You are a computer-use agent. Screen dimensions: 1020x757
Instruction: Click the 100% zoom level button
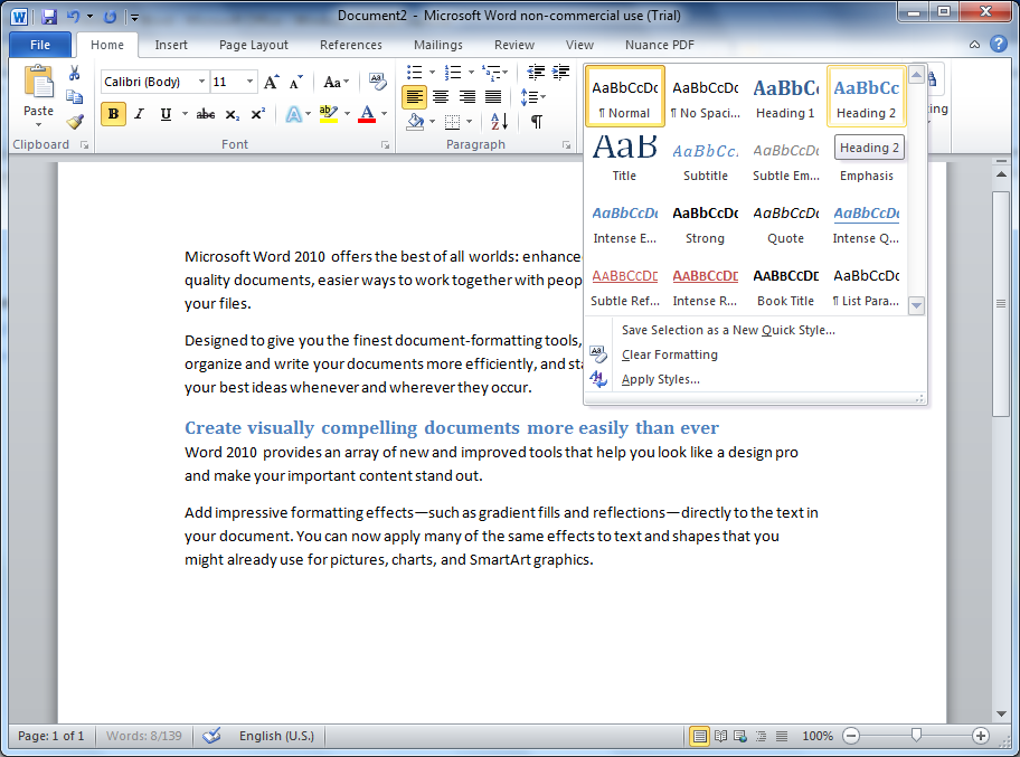[817, 736]
